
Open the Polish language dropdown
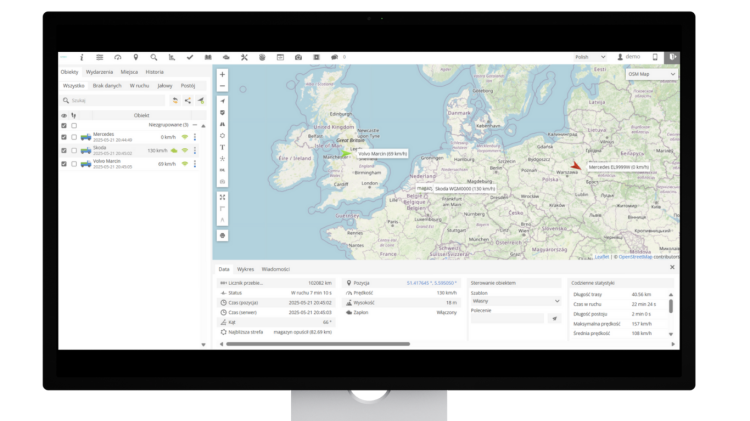point(588,57)
